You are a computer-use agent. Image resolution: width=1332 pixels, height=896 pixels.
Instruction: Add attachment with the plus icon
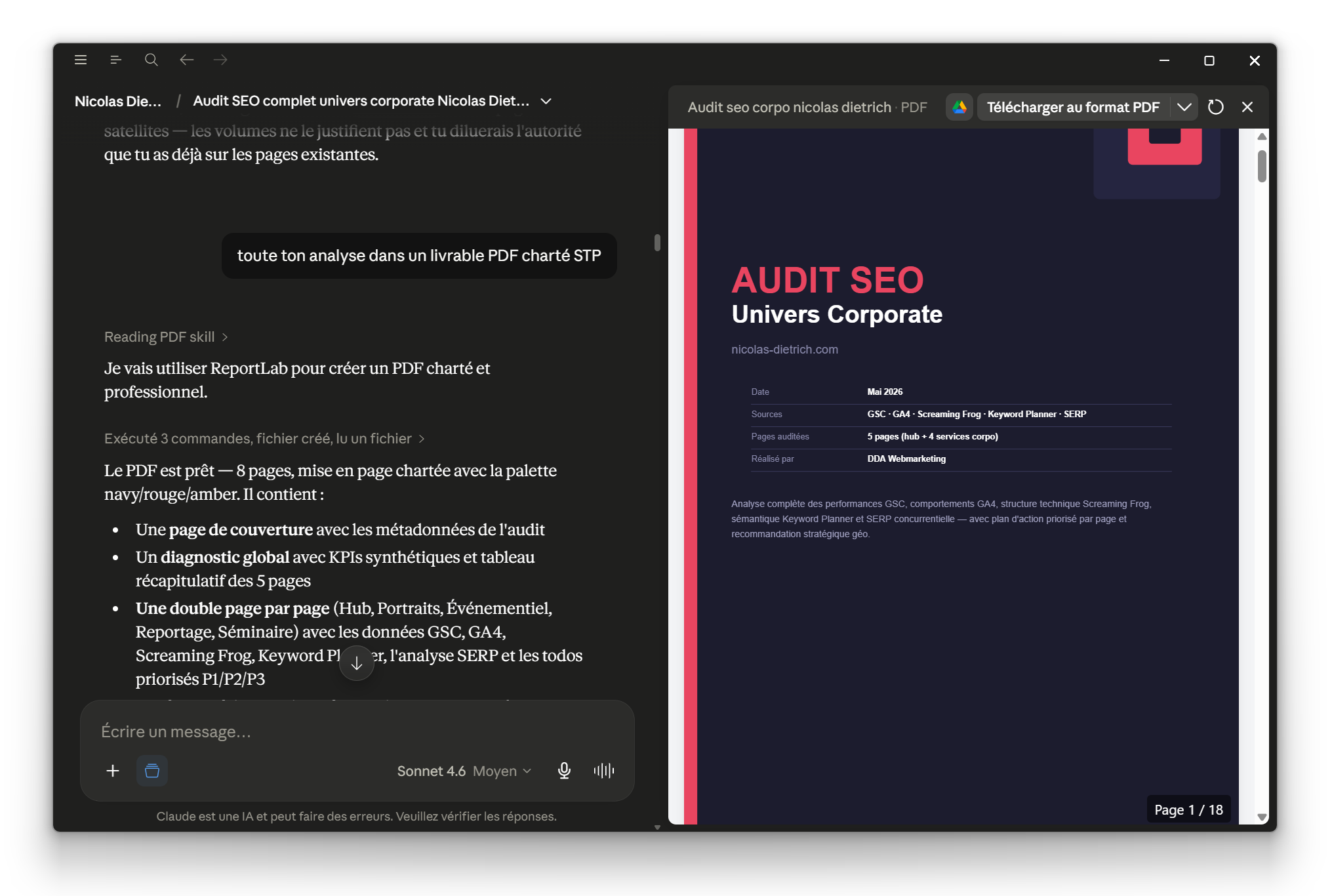[113, 771]
